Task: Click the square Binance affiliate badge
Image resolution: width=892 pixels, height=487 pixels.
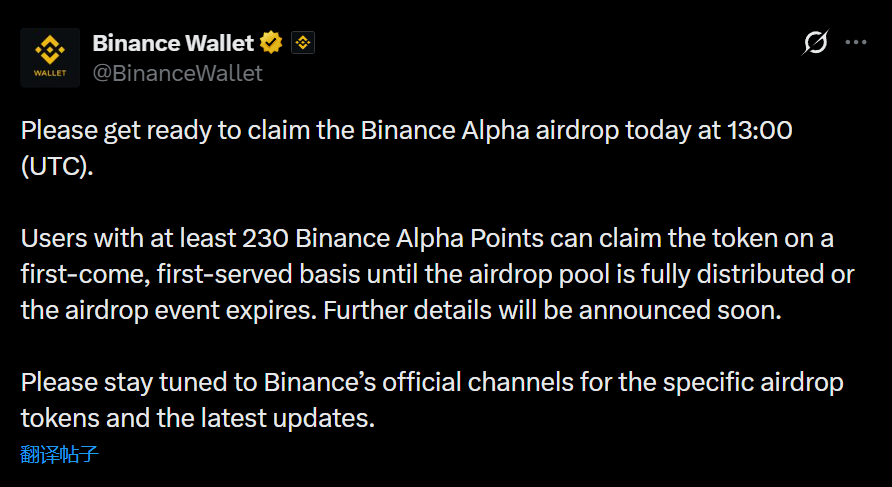Action: [x=303, y=43]
